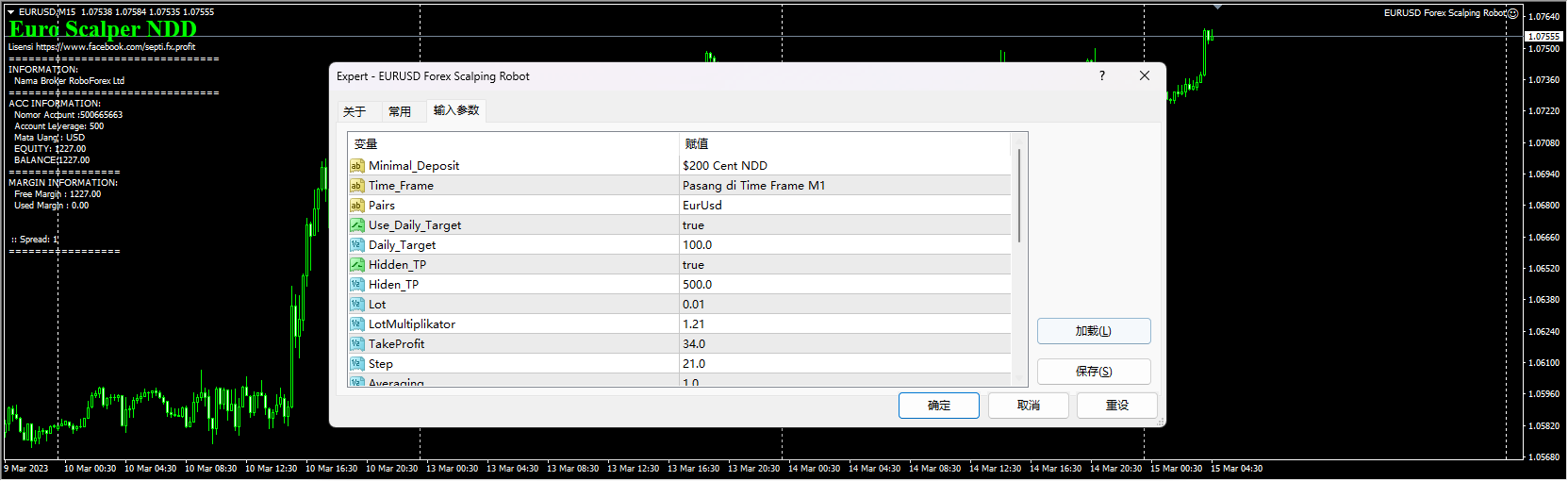Click the 加载(L) load button

tap(1094, 331)
